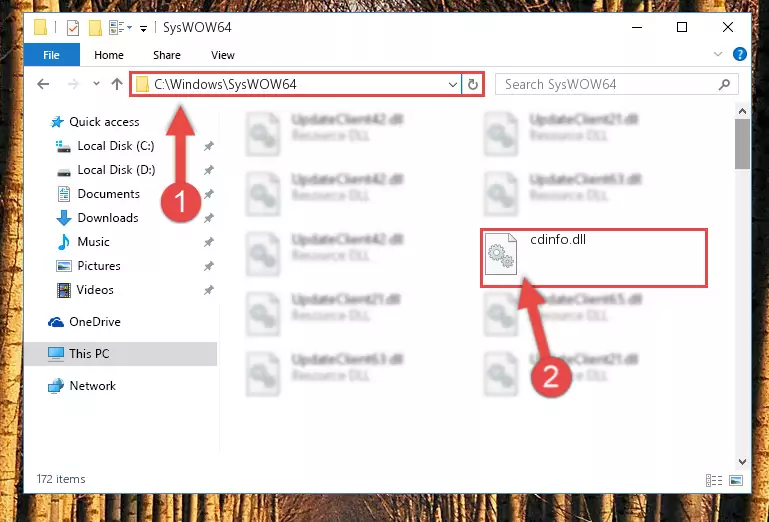Select This PC in navigation pane
Screen dimensions: 769x522
121,354
